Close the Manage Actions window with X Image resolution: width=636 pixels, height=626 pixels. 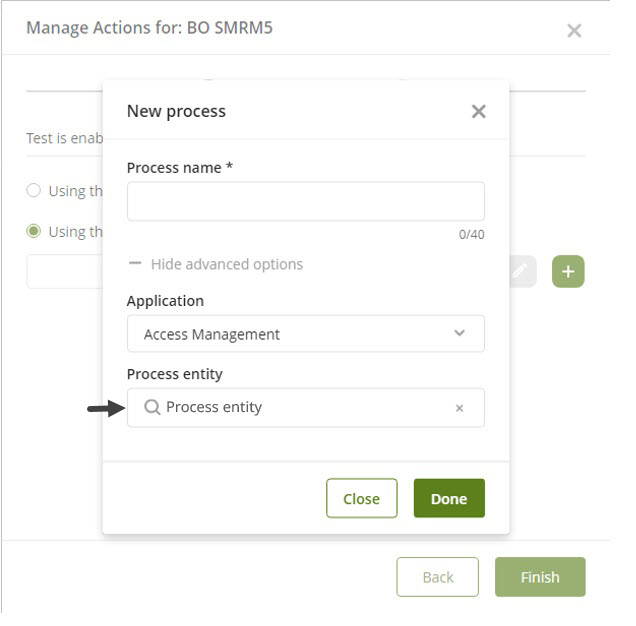pyautogui.click(x=574, y=31)
